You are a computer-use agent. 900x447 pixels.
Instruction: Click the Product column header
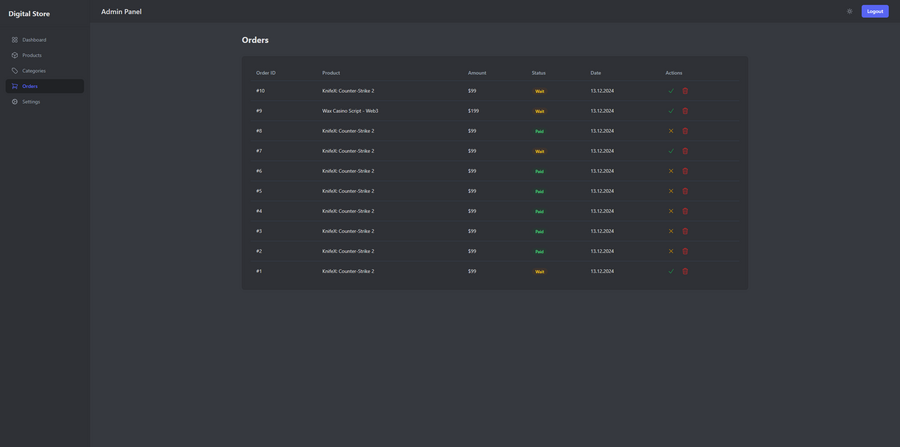coord(331,73)
